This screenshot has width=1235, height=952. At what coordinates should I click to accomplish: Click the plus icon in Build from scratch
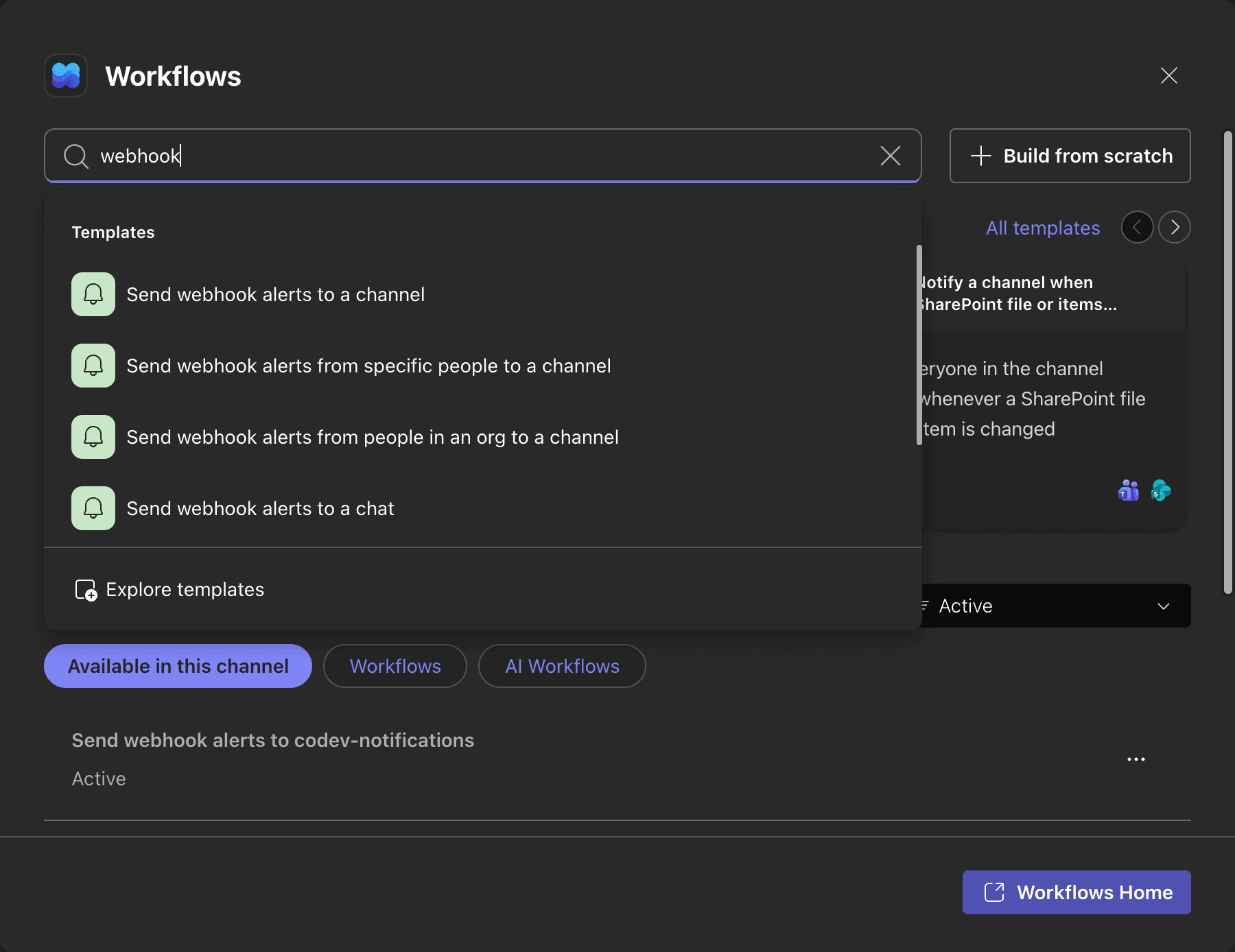[x=981, y=156]
